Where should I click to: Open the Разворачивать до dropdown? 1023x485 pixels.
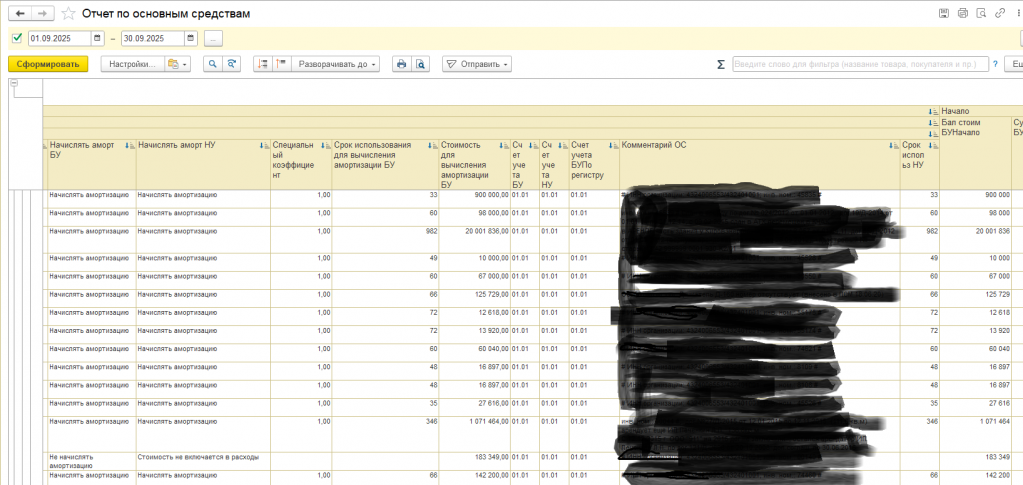point(335,64)
